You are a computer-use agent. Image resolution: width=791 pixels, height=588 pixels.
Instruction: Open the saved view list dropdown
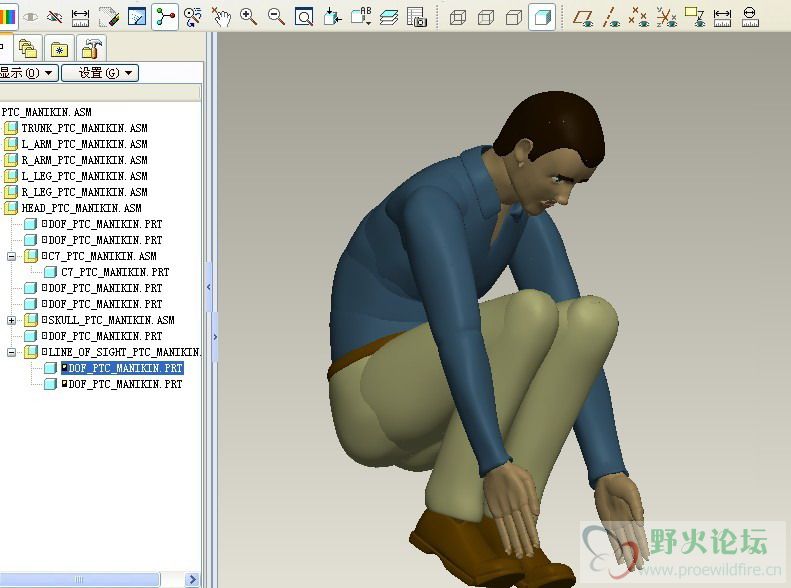tap(361, 17)
